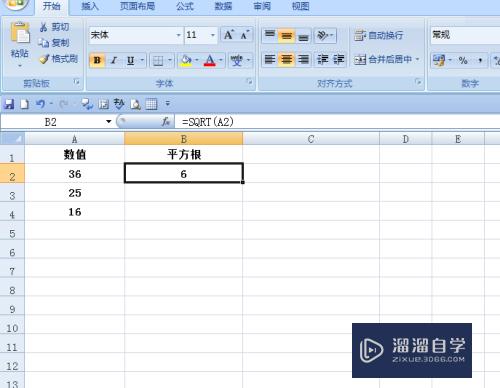Click the spelling check (ABC) icon
This screenshot has height=388, width=500.
(119, 104)
